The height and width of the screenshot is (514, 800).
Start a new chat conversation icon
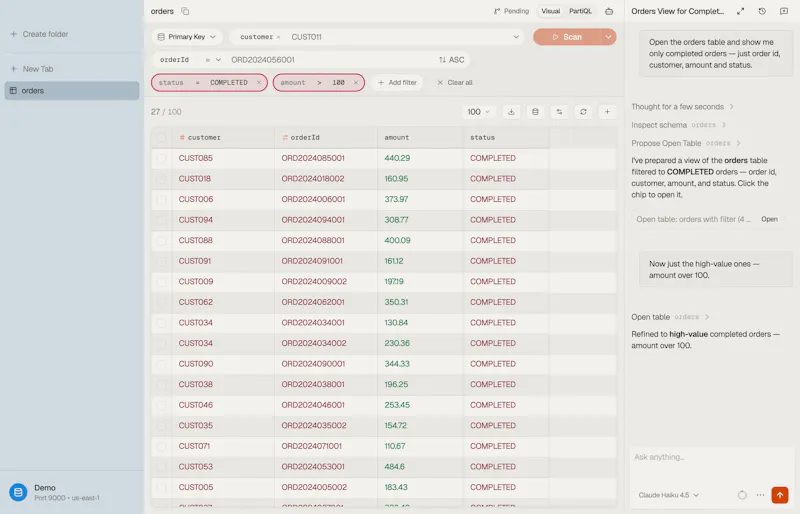pos(784,11)
